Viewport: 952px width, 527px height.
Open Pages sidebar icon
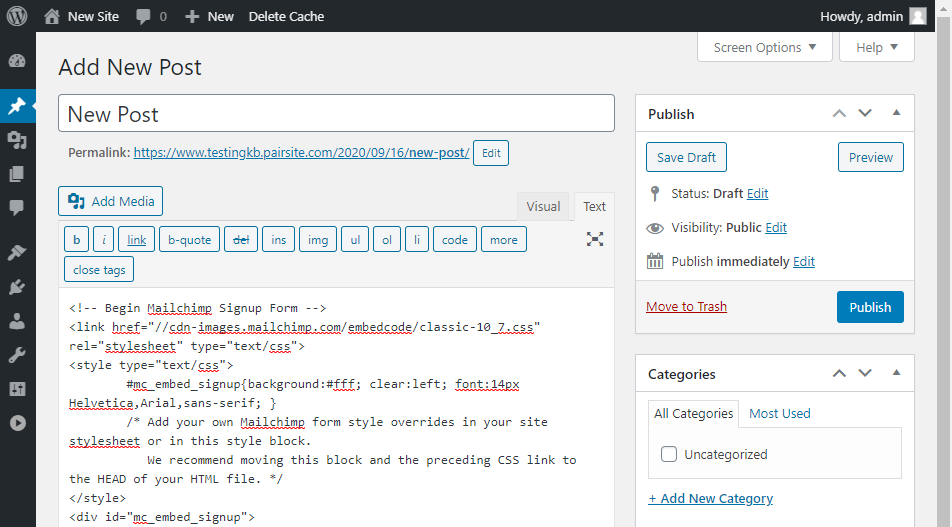(17, 174)
